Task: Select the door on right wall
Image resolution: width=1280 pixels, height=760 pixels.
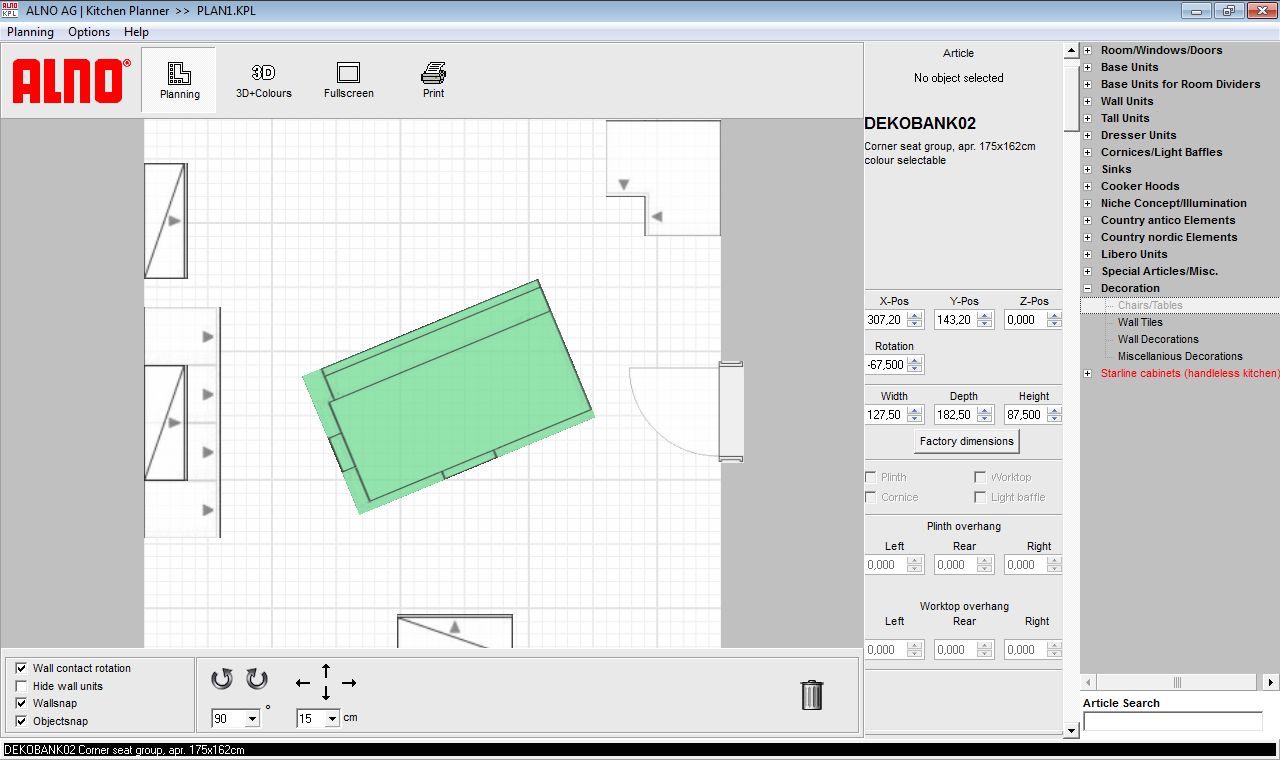Action: [687, 412]
